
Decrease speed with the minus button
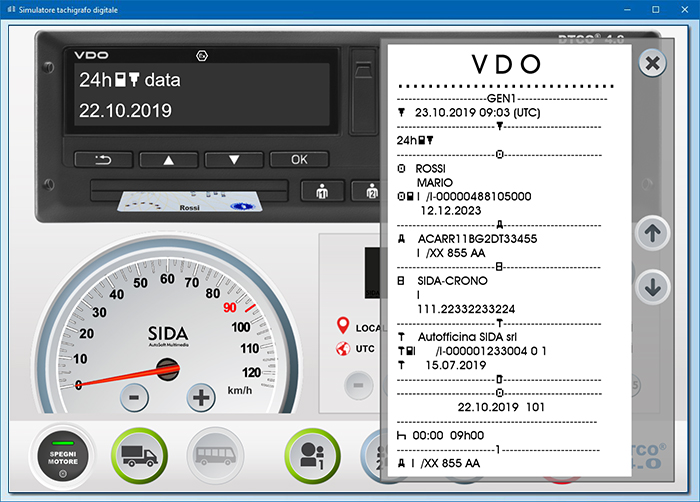click(x=136, y=397)
